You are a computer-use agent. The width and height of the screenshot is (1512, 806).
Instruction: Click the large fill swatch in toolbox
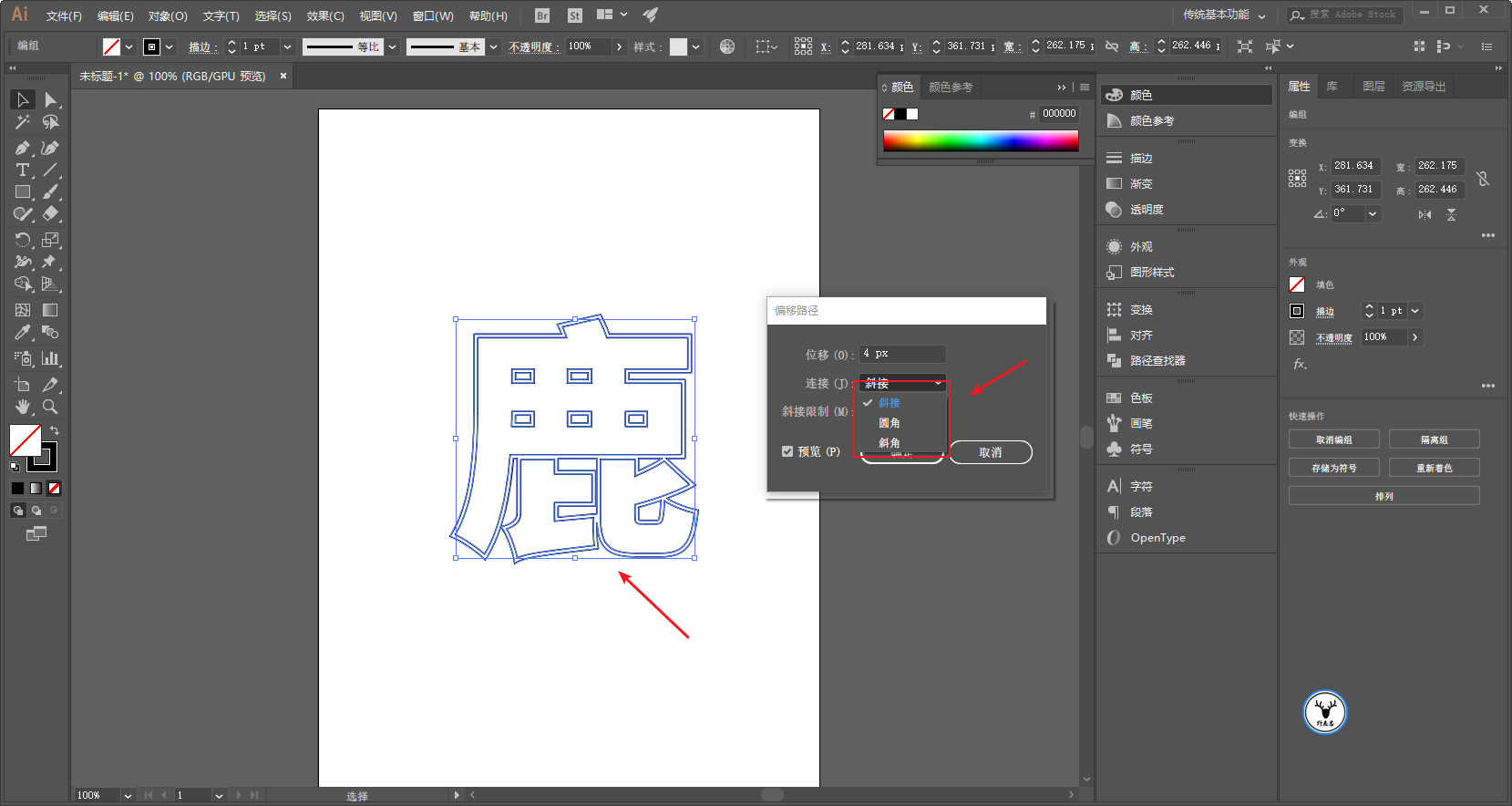click(25, 440)
